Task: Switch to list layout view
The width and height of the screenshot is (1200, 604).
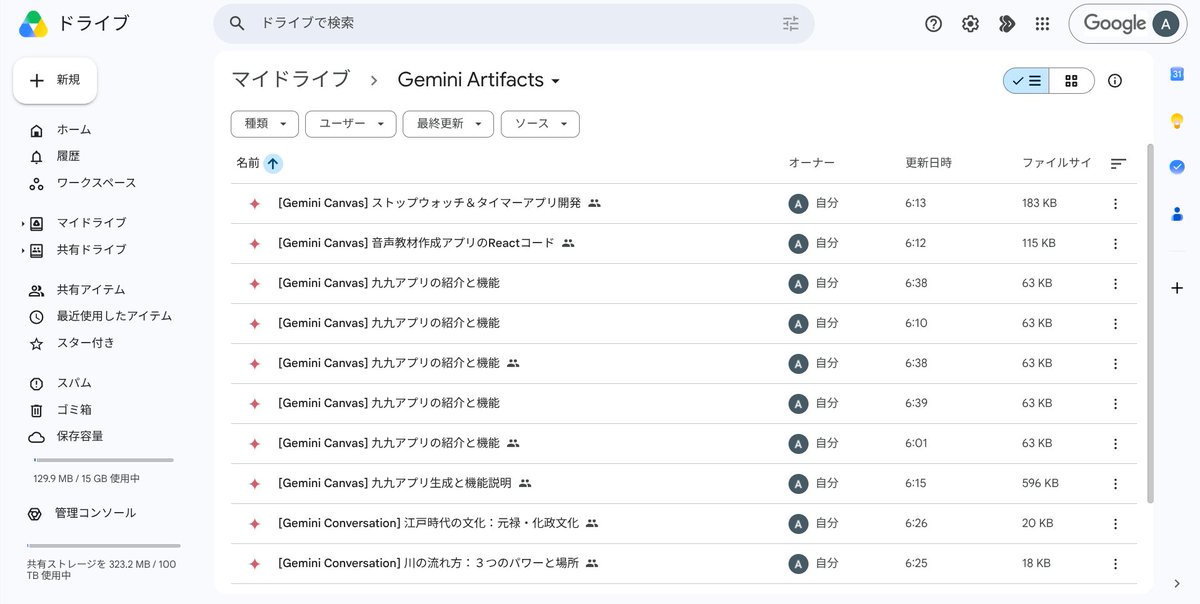Action: pyautogui.click(x=1027, y=81)
